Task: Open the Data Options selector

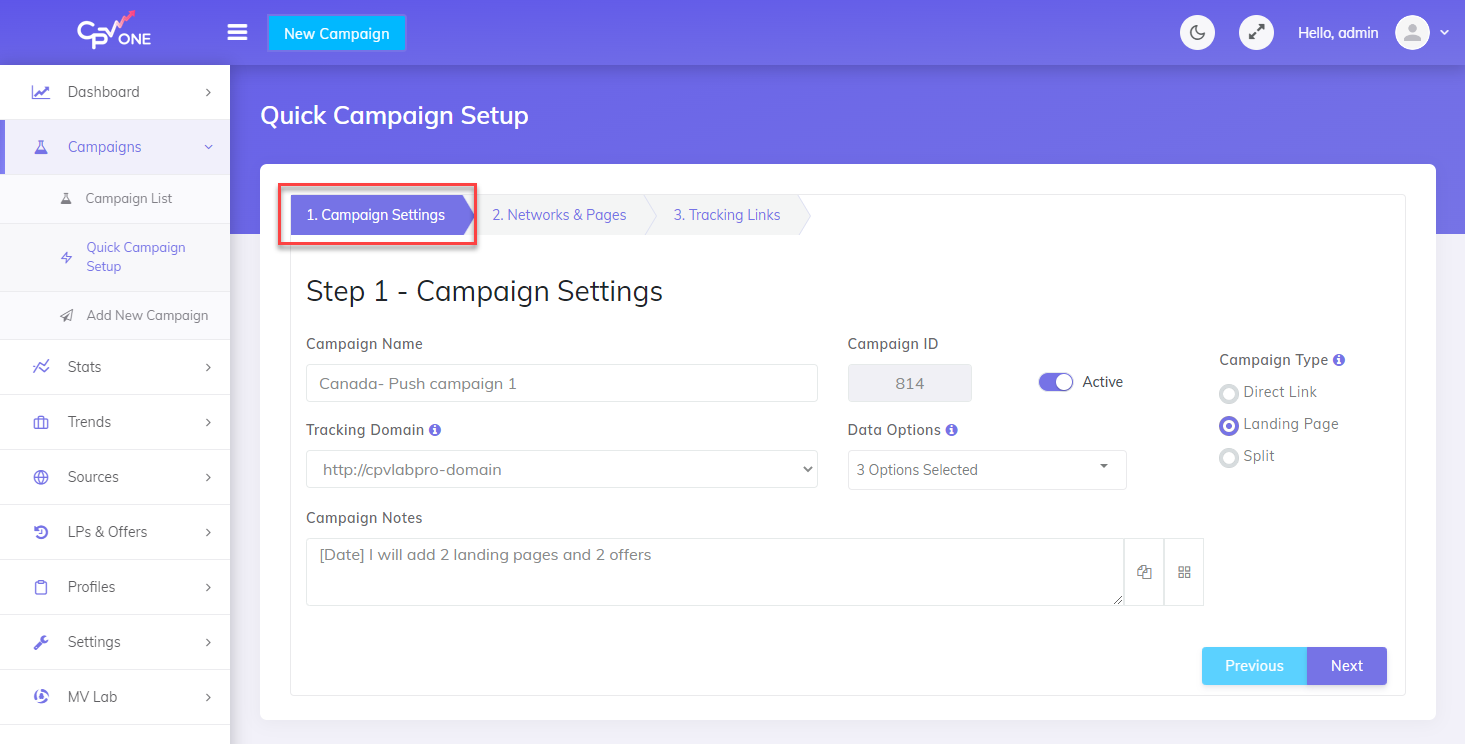Action: [986, 469]
